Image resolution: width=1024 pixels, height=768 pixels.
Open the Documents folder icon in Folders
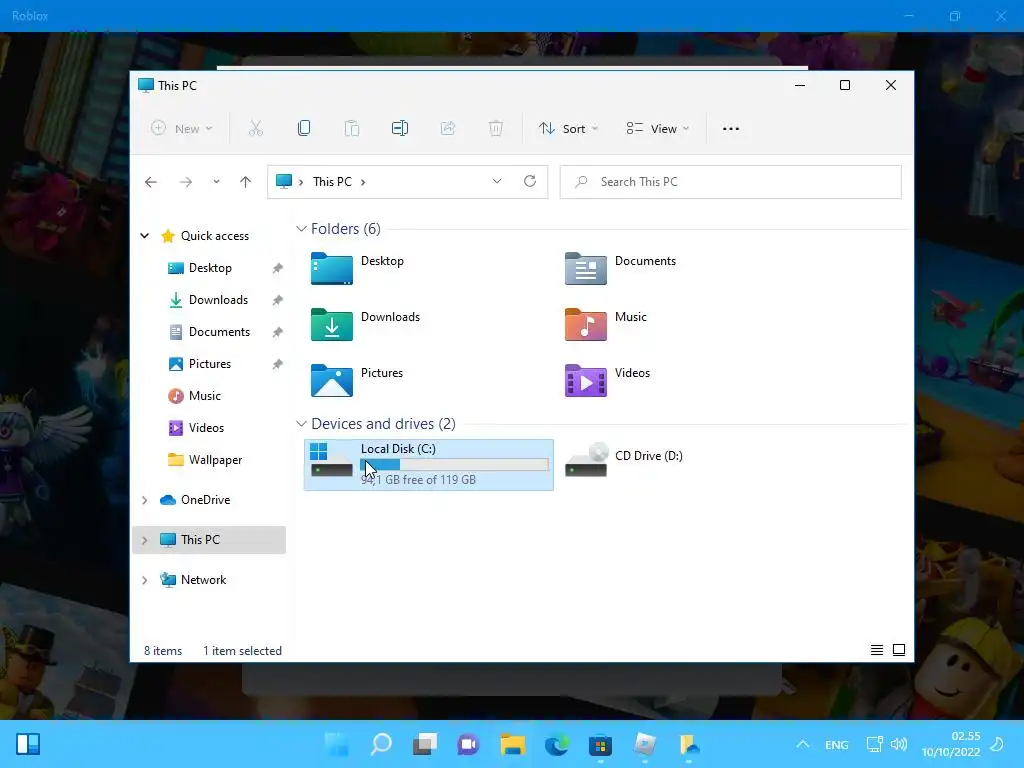pyautogui.click(x=585, y=268)
